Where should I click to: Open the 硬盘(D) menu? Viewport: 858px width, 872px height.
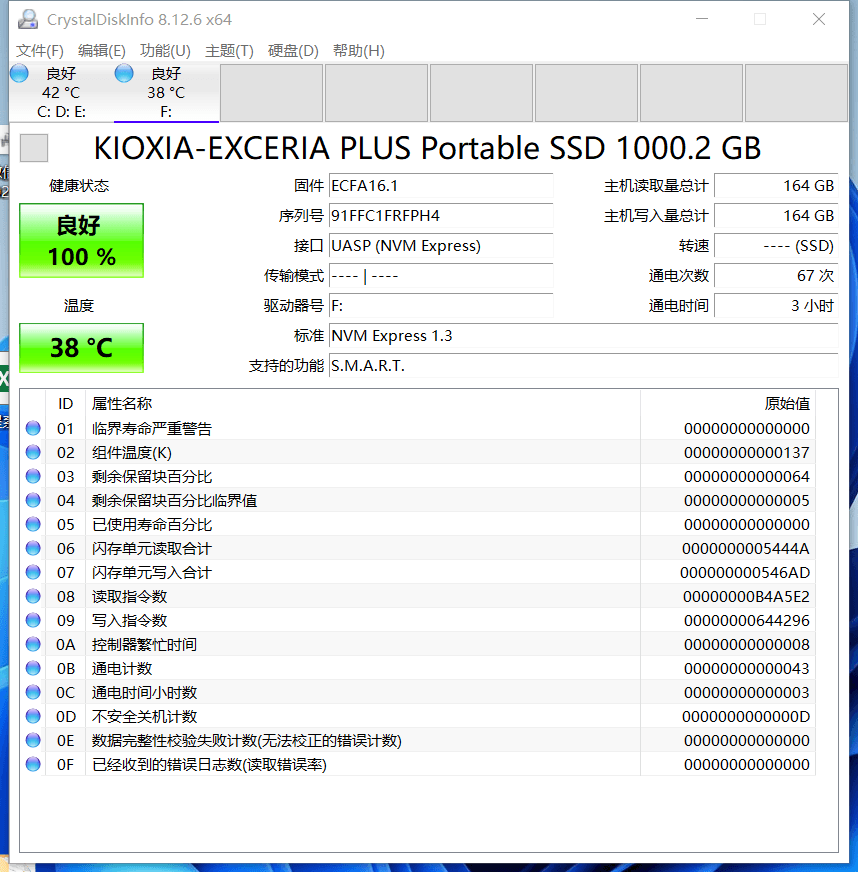click(x=293, y=51)
